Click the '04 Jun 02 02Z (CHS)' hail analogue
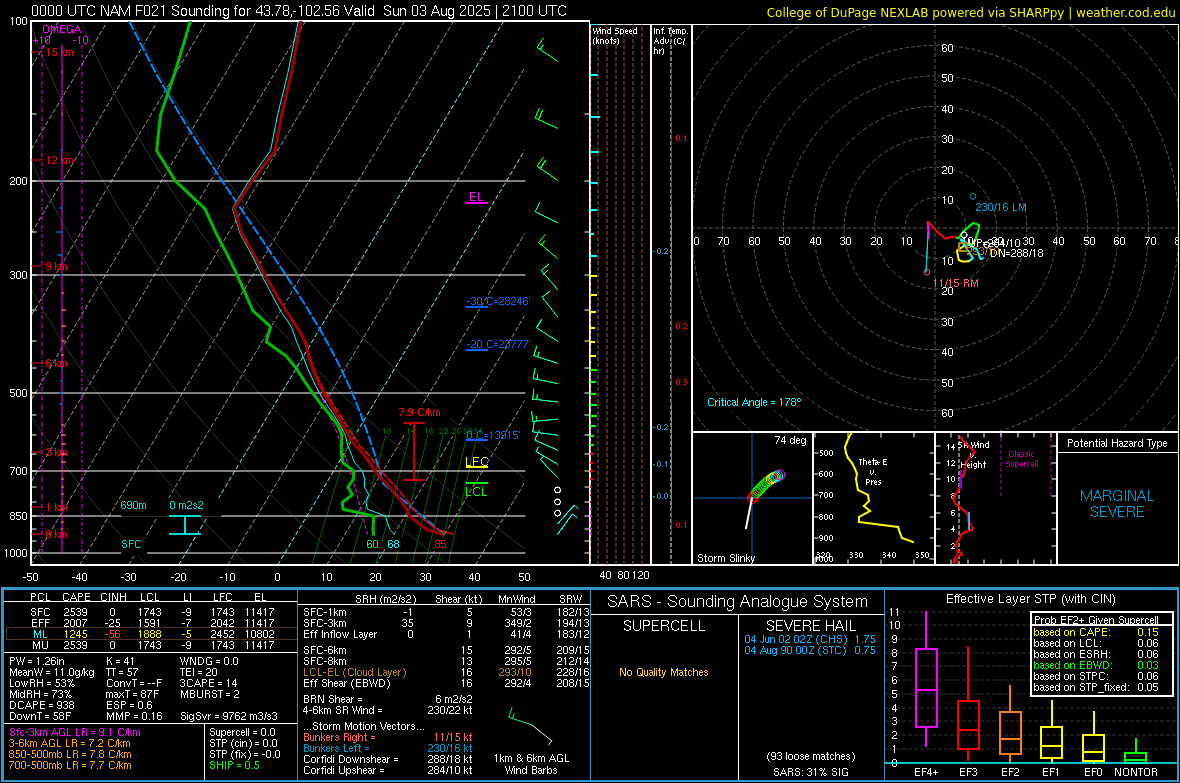The width and height of the screenshot is (1180, 783). tap(810, 639)
